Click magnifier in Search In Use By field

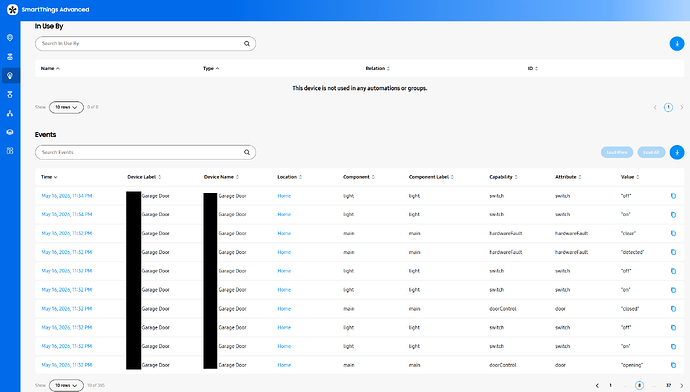(247, 44)
